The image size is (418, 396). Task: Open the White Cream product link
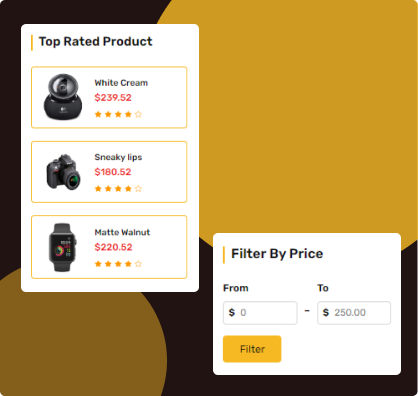click(x=121, y=83)
